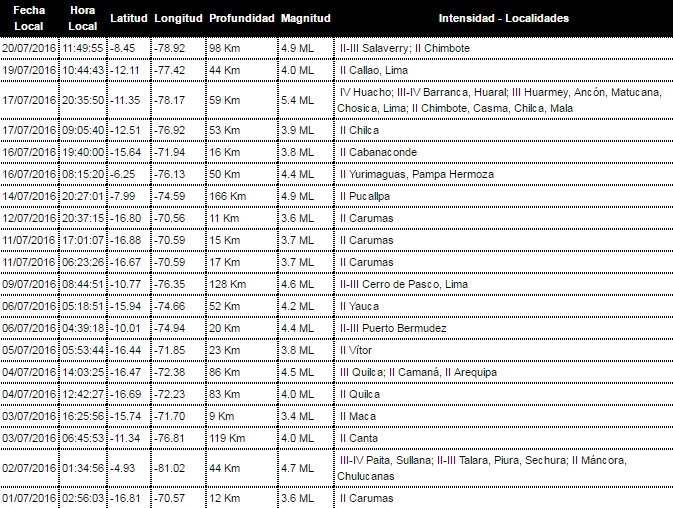
Task: Click the II-III Cerro de Pasco, Lima cell
Action: 403,284
